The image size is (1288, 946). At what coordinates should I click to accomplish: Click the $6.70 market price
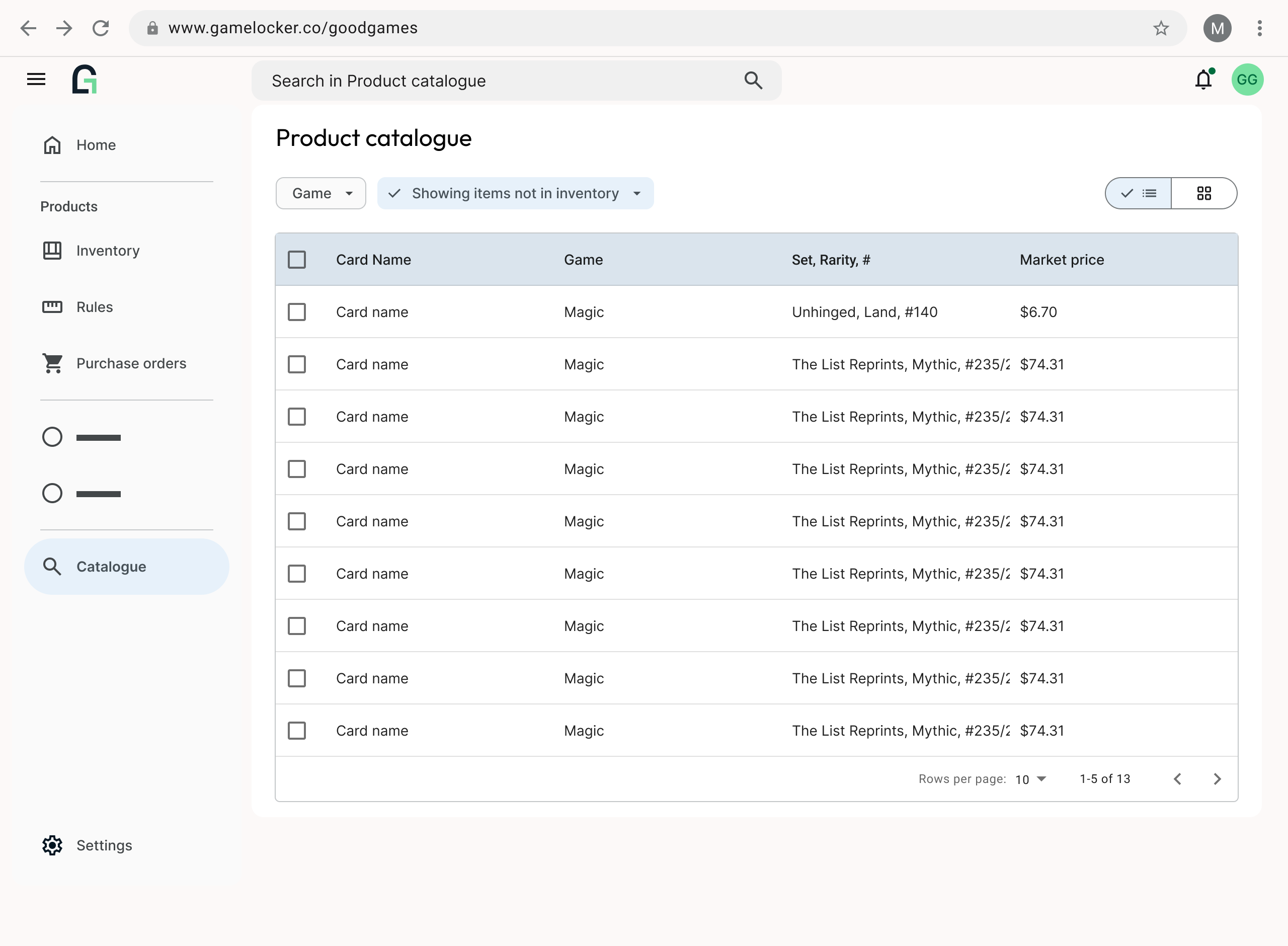click(1038, 312)
